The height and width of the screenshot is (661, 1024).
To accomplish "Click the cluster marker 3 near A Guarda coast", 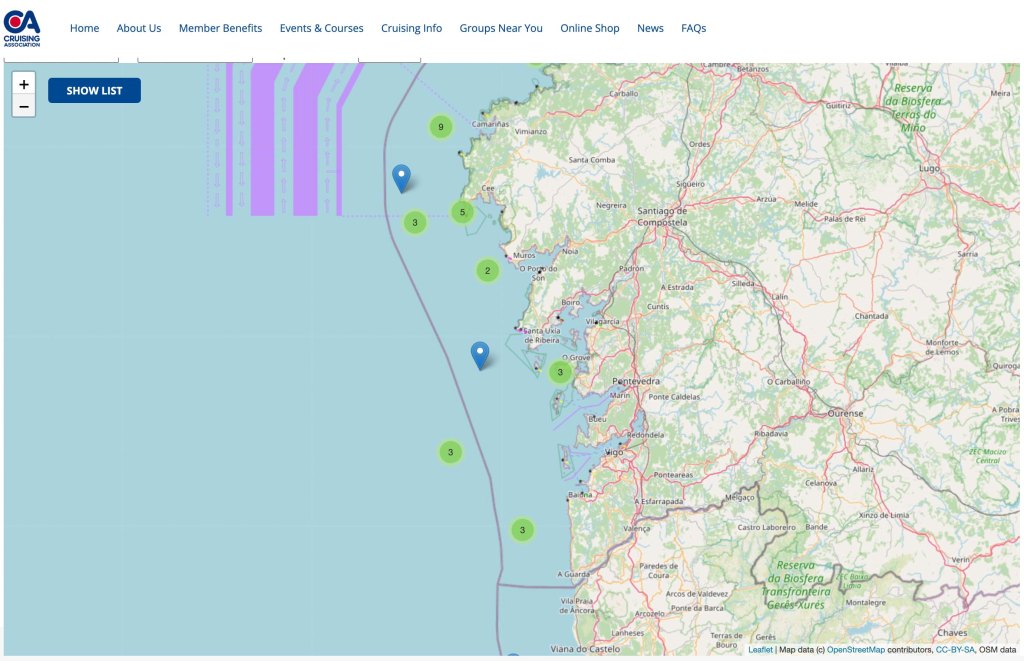I will 522,529.
